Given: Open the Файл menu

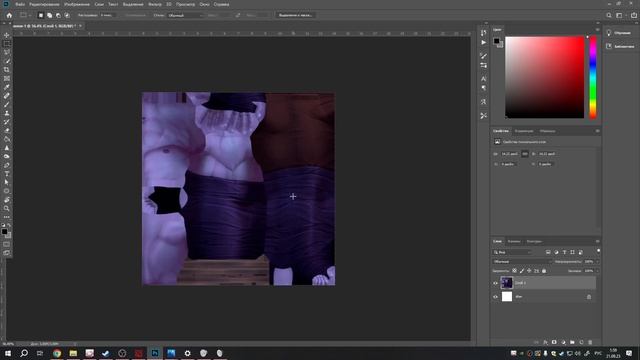Looking at the screenshot, I should tap(20, 4).
